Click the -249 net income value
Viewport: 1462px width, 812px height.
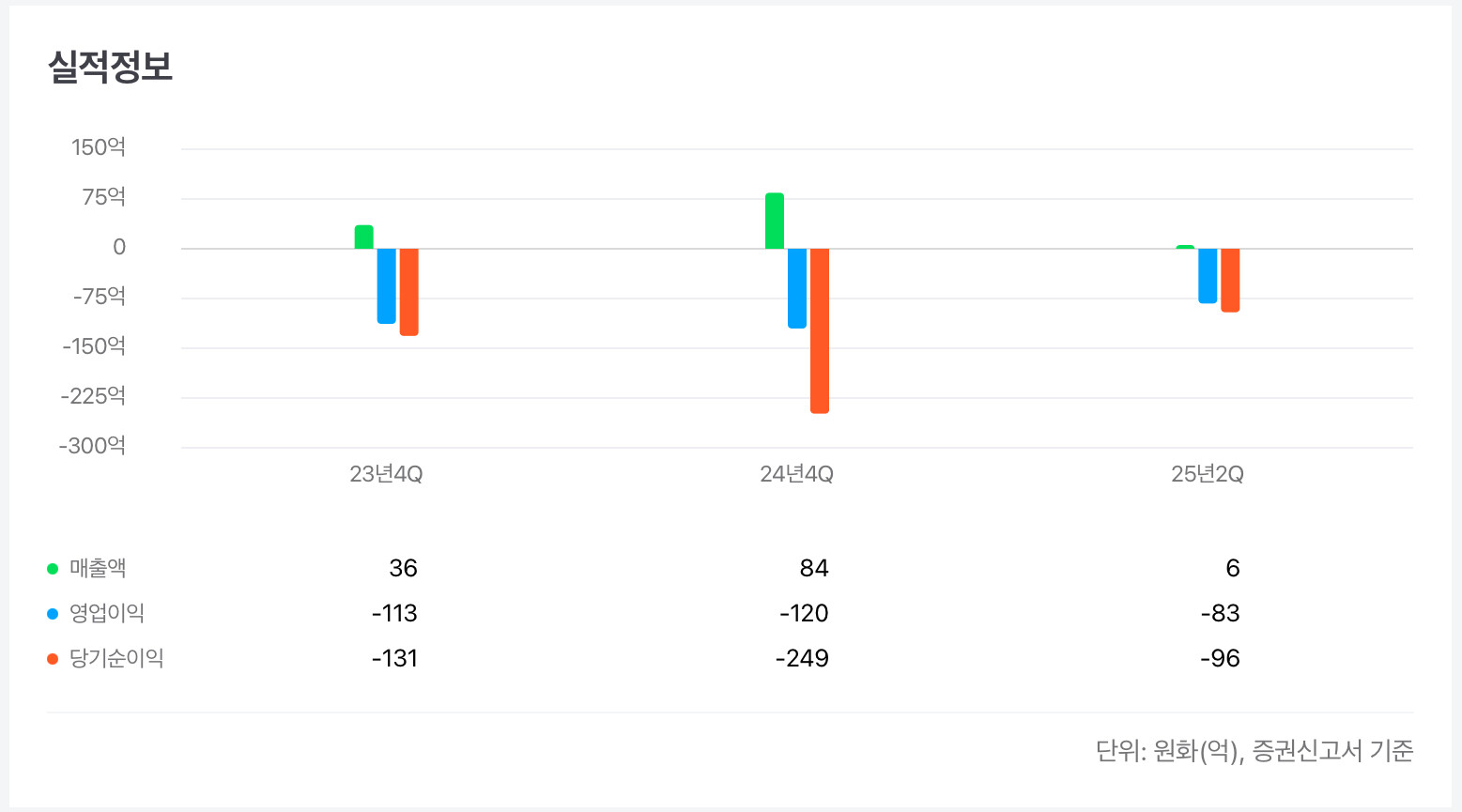coord(803,659)
